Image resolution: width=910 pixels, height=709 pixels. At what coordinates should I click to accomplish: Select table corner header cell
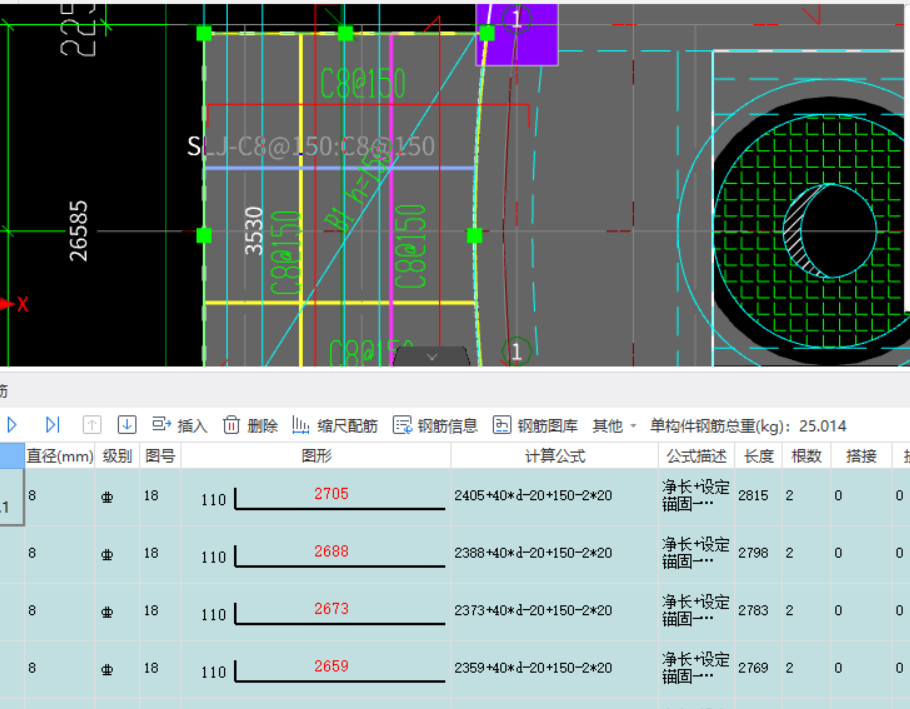[x=12, y=456]
